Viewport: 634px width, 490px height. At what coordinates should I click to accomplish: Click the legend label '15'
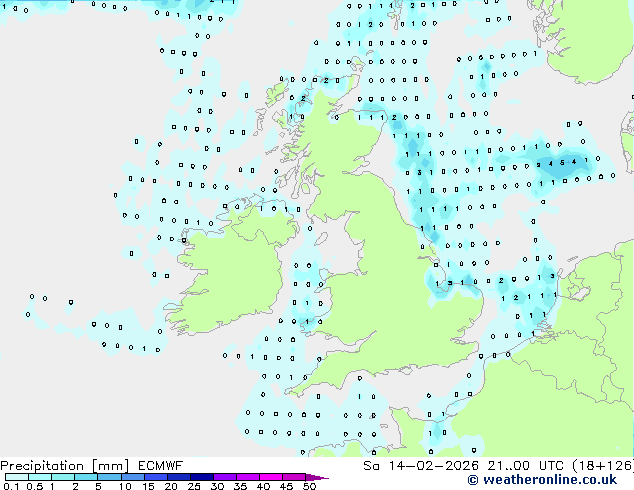click(x=148, y=486)
